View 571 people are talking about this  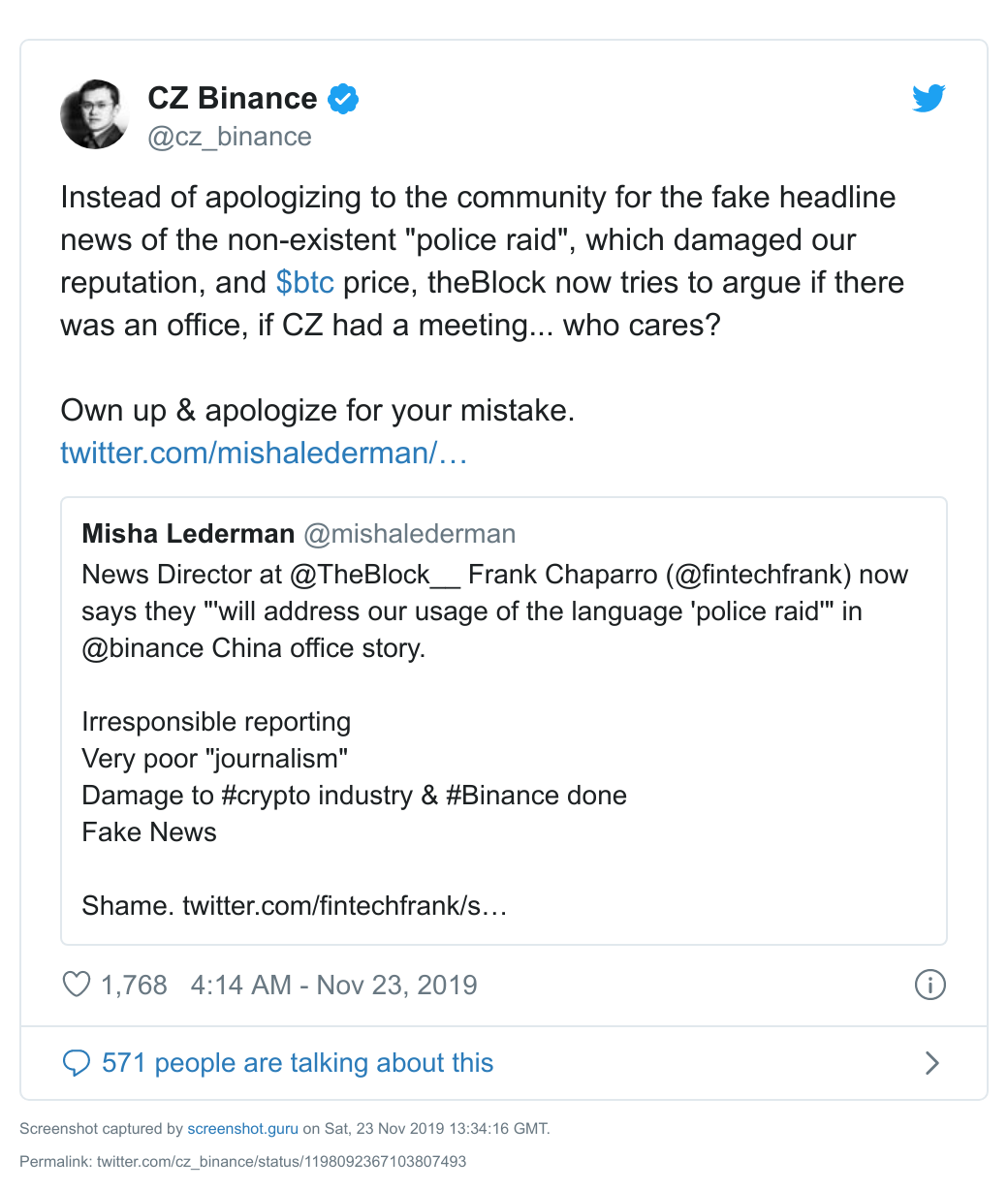298,1063
